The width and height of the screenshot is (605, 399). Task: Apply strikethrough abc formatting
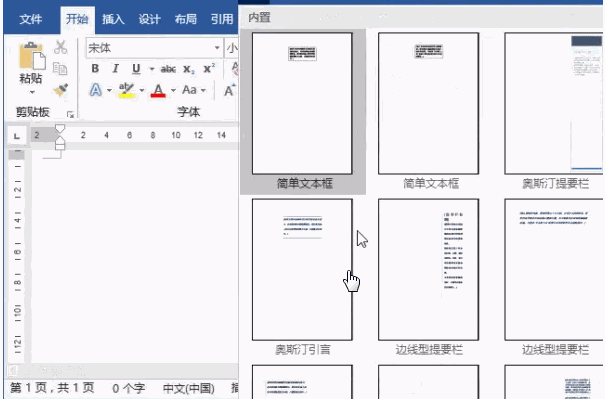tap(168, 69)
